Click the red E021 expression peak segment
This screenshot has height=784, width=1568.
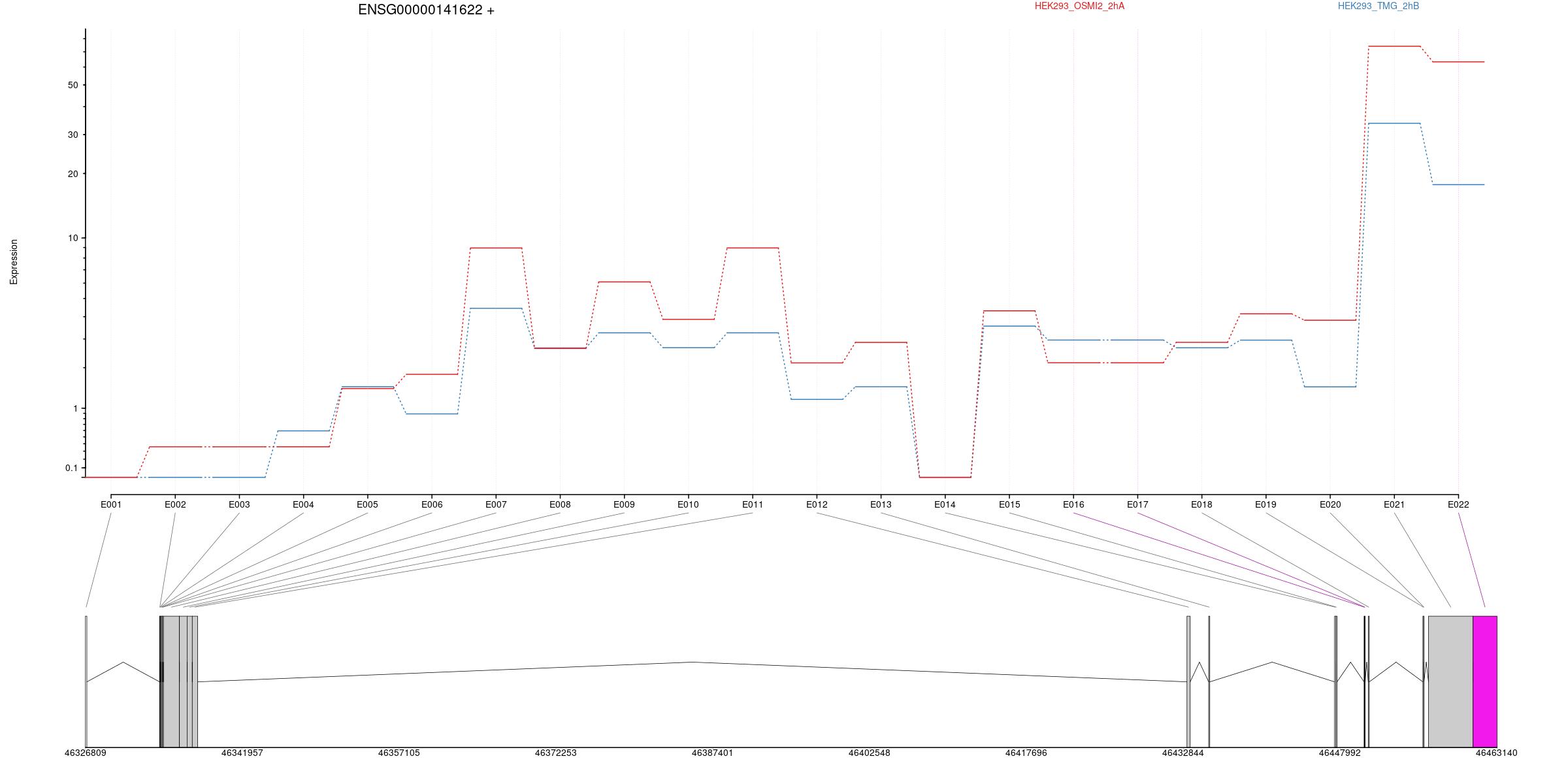click(1394, 46)
